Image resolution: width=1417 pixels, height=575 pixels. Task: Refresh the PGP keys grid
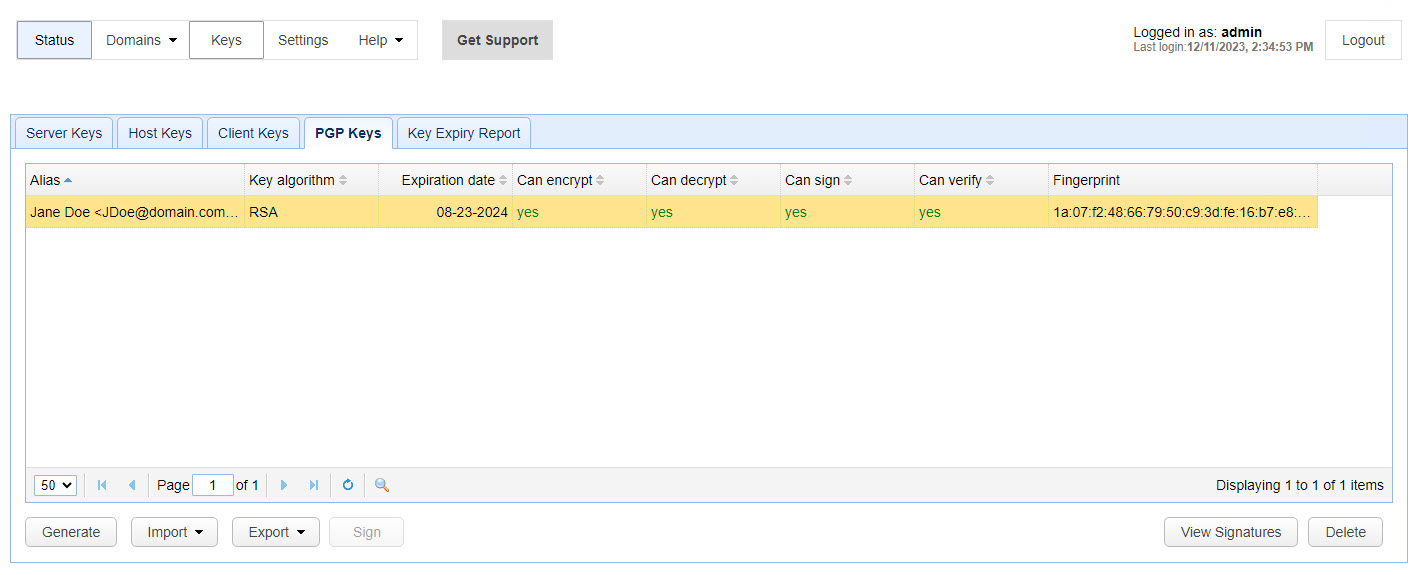coord(348,485)
